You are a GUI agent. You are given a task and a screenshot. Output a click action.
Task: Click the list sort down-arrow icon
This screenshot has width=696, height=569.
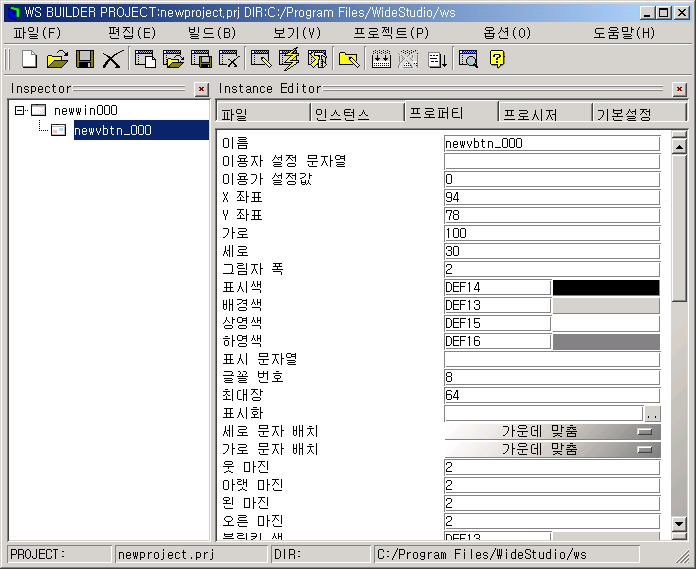tap(437, 59)
